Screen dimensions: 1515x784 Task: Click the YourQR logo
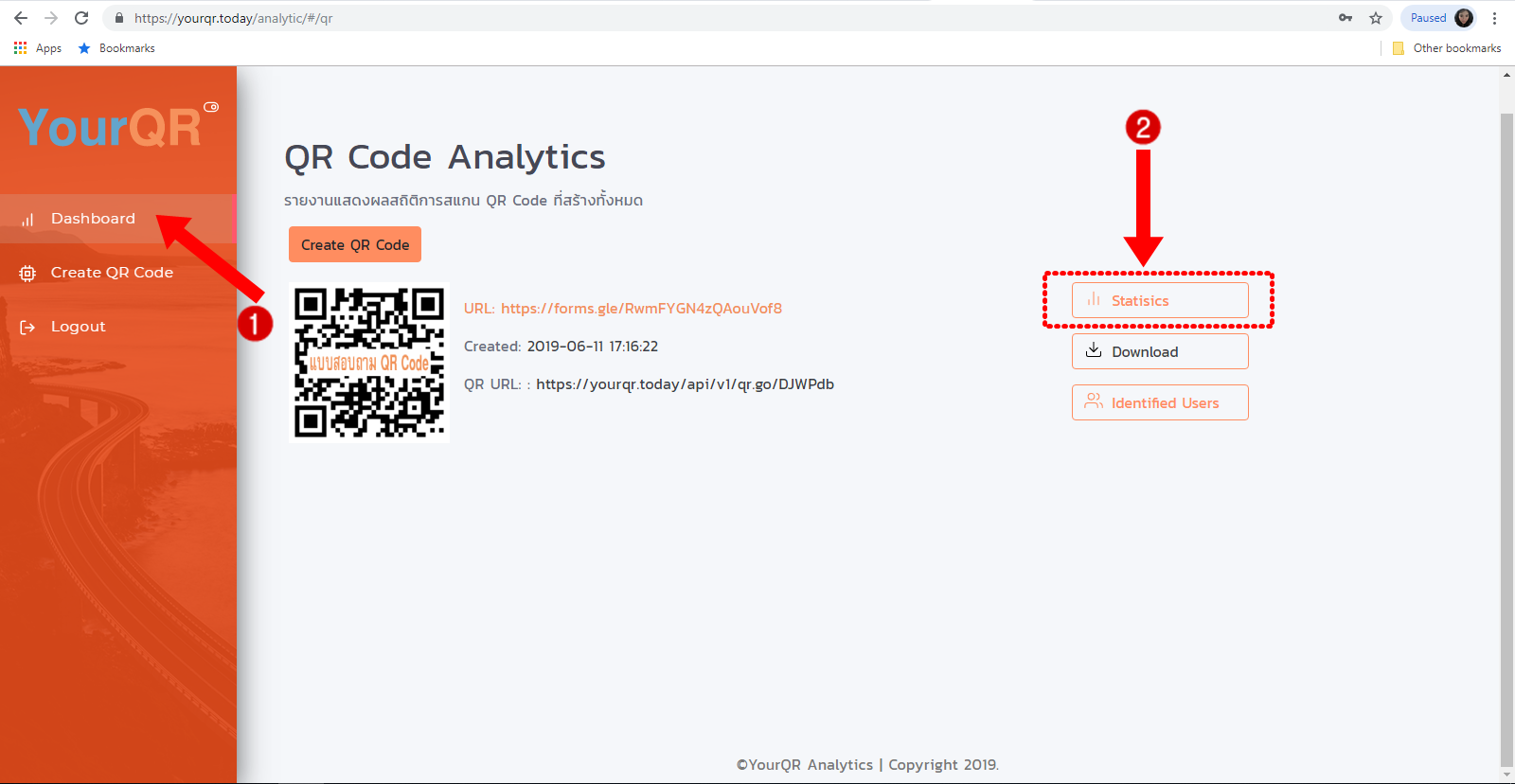pos(110,127)
